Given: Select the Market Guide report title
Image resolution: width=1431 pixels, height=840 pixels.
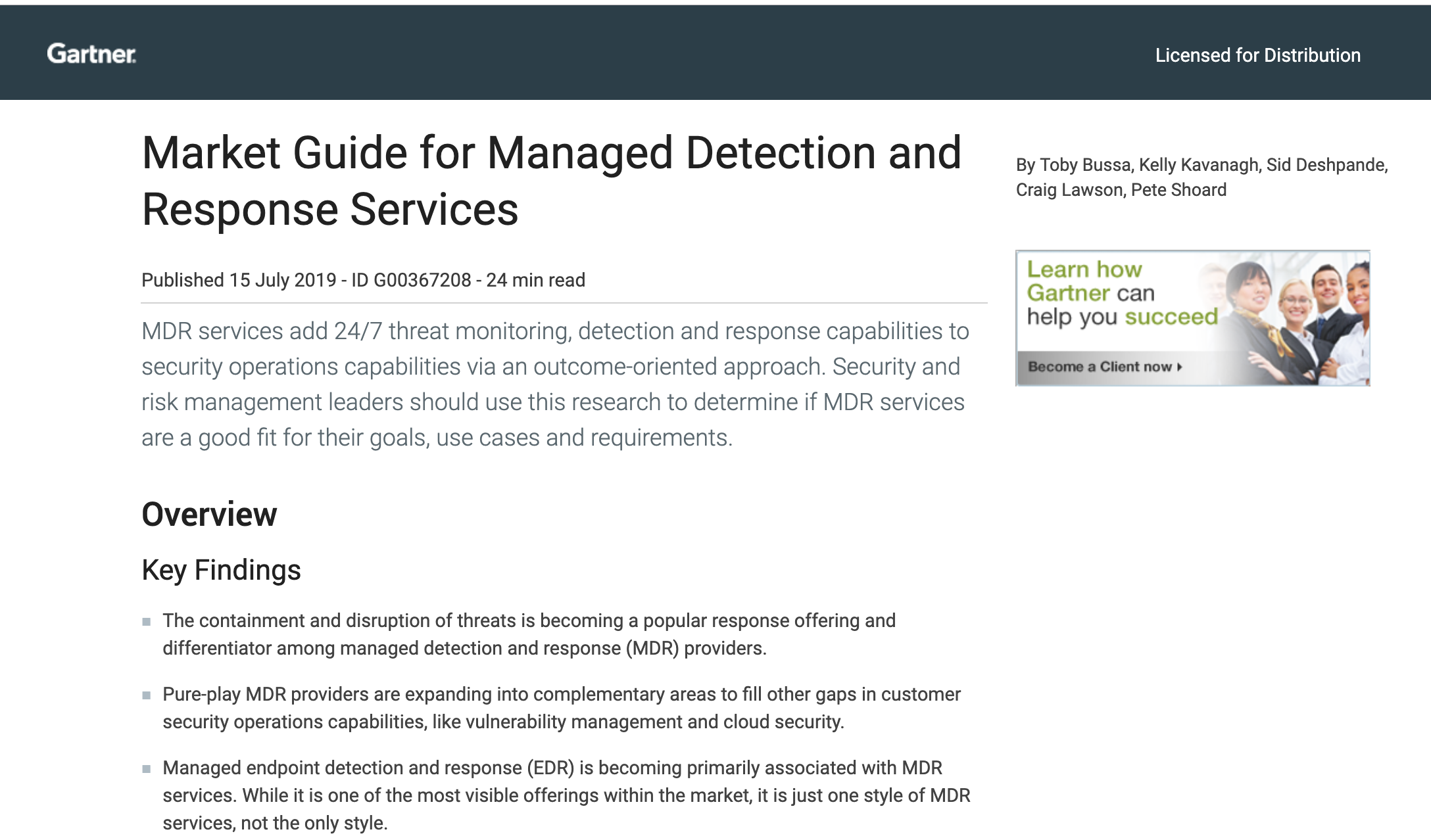Looking at the screenshot, I should click(x=552, y=181).
